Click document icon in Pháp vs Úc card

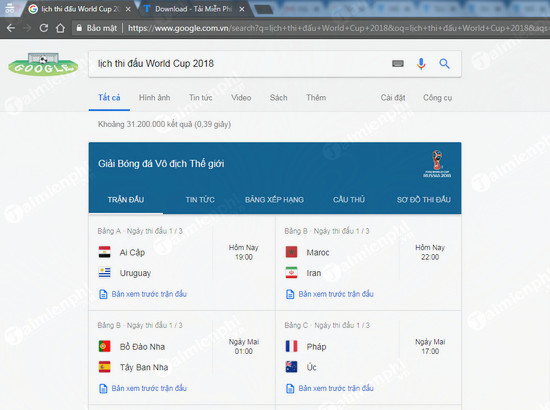tap(290, 388)
